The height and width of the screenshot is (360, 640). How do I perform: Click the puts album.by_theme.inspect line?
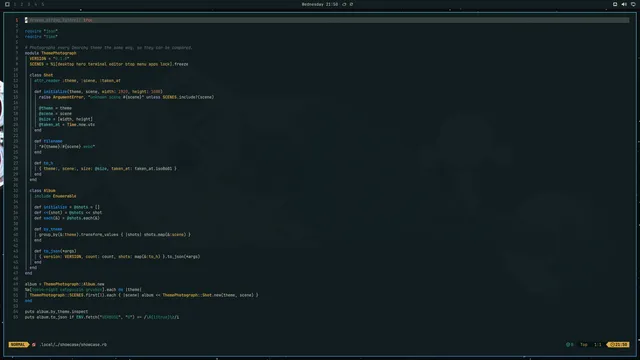pos(56,311)
